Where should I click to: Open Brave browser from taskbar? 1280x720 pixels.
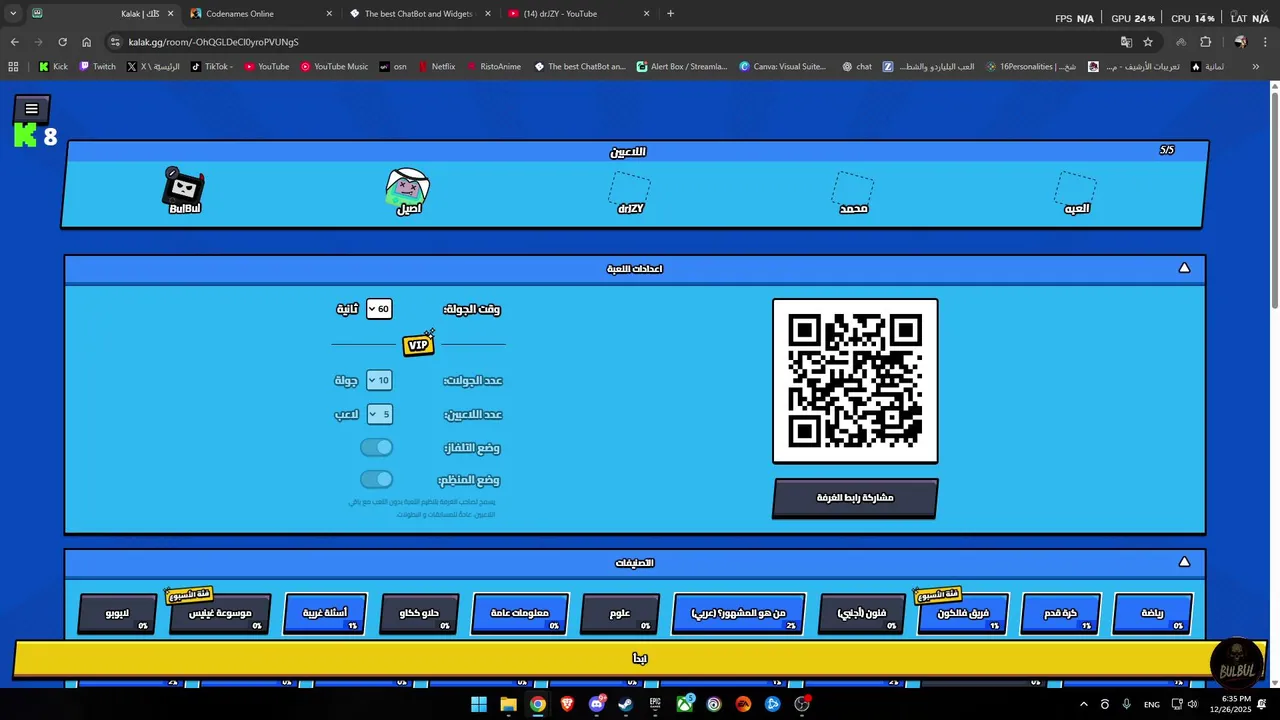pos(567,704)
